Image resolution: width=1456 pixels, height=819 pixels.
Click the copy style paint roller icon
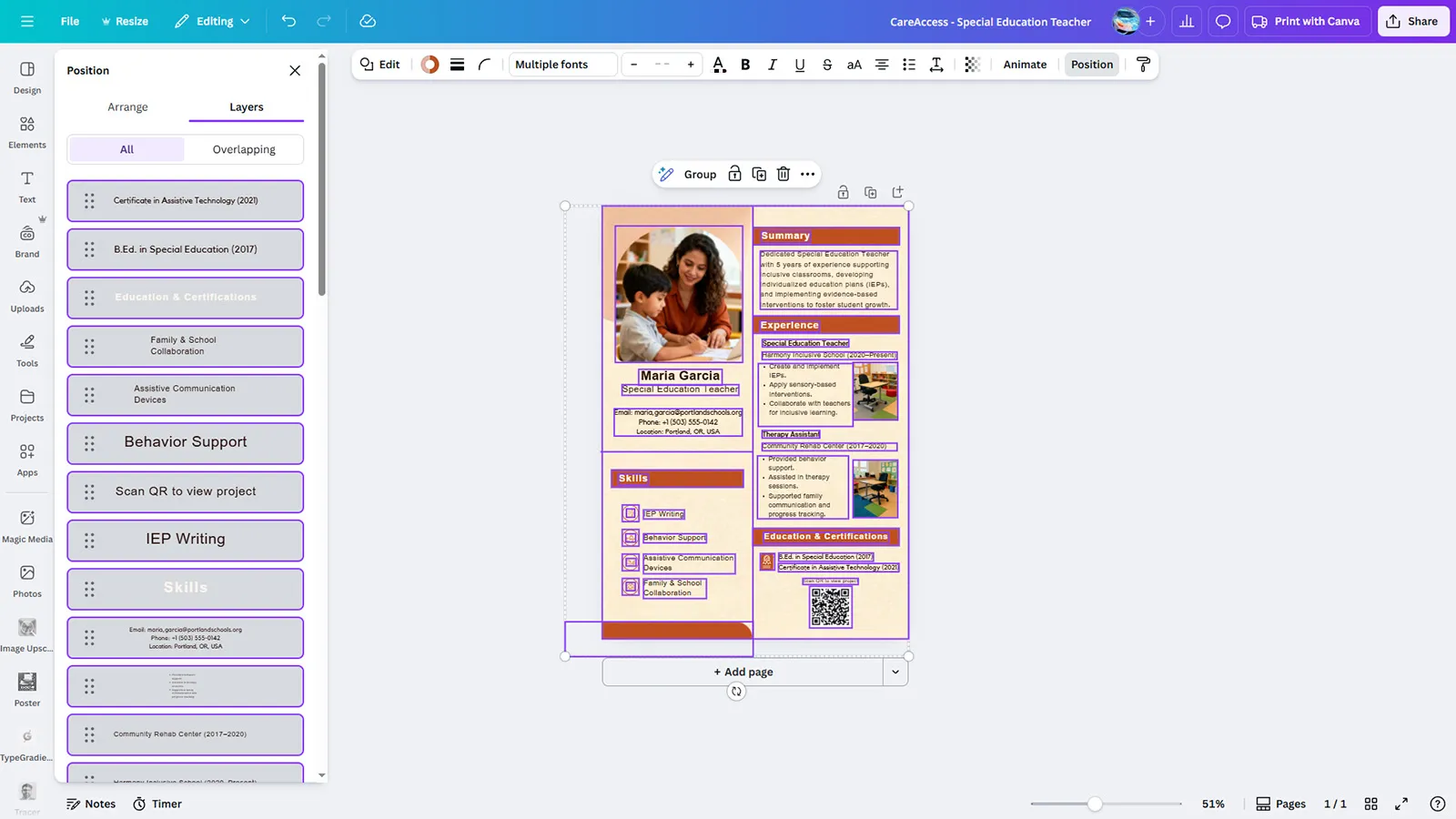[x=1143, y=65]
